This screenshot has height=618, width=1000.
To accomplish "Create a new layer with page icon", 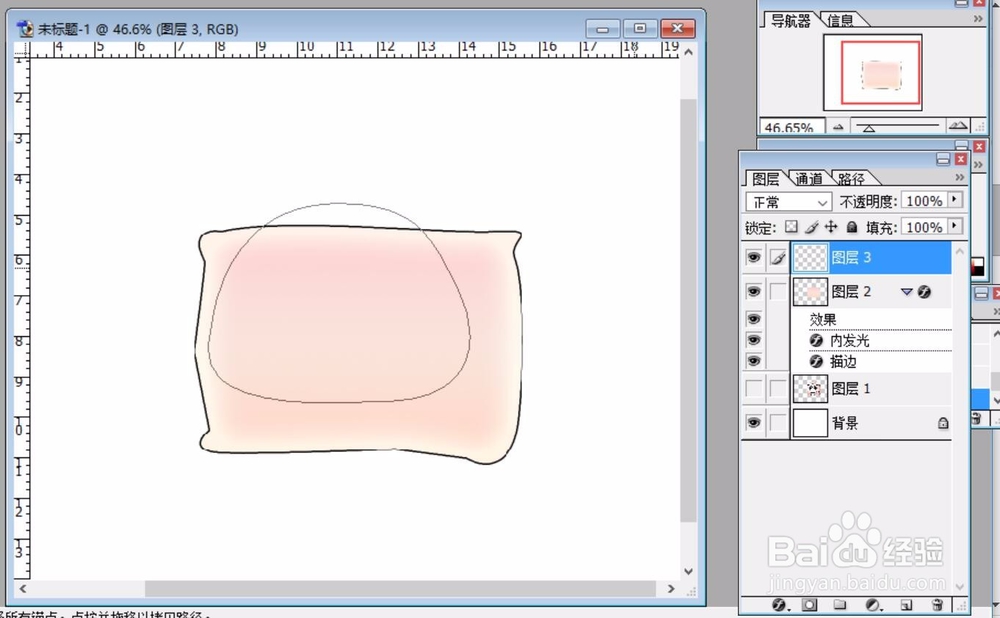I will [x=906, y=605].
